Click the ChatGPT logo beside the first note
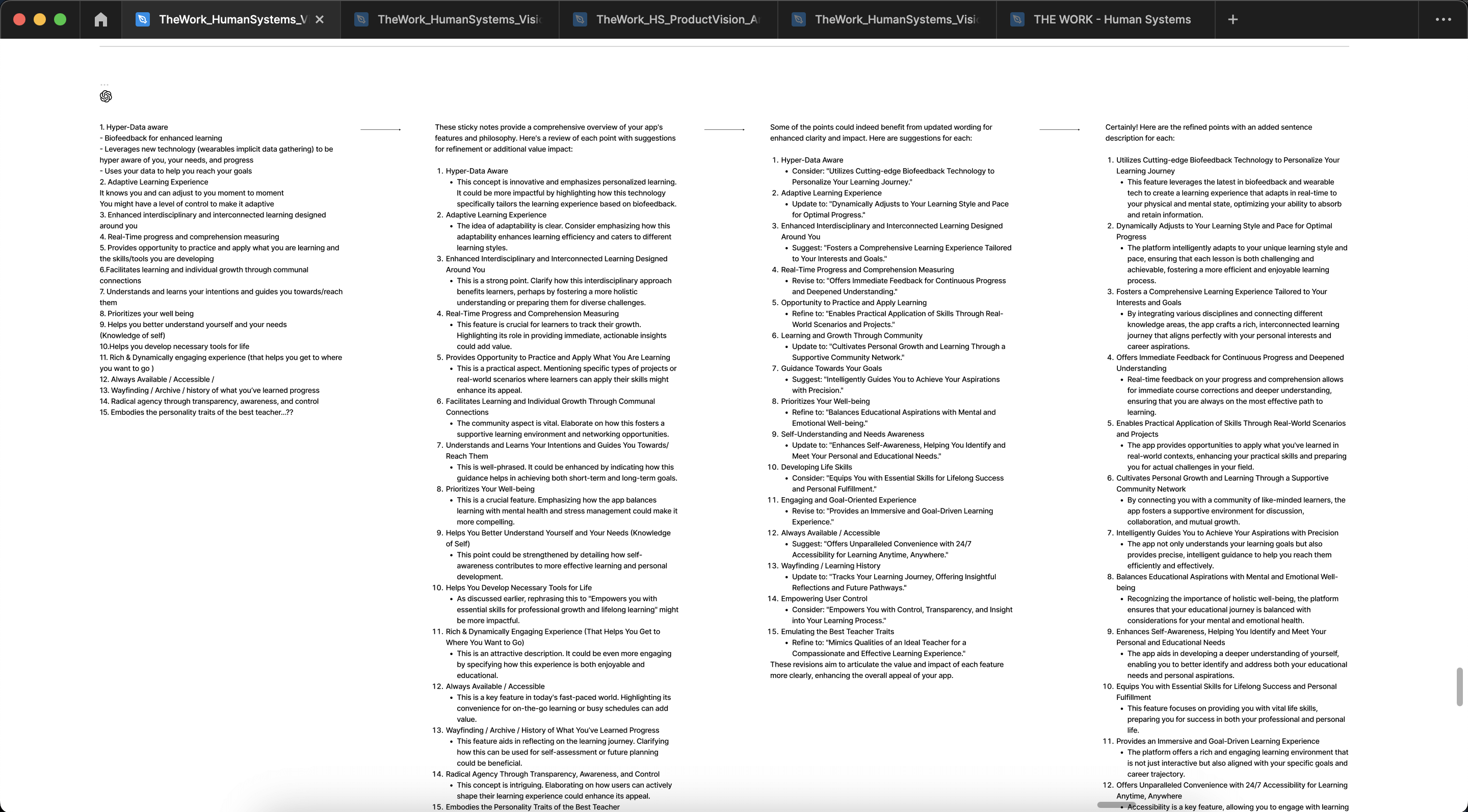The image size is (1468, 812). click(x=106, y=96)
